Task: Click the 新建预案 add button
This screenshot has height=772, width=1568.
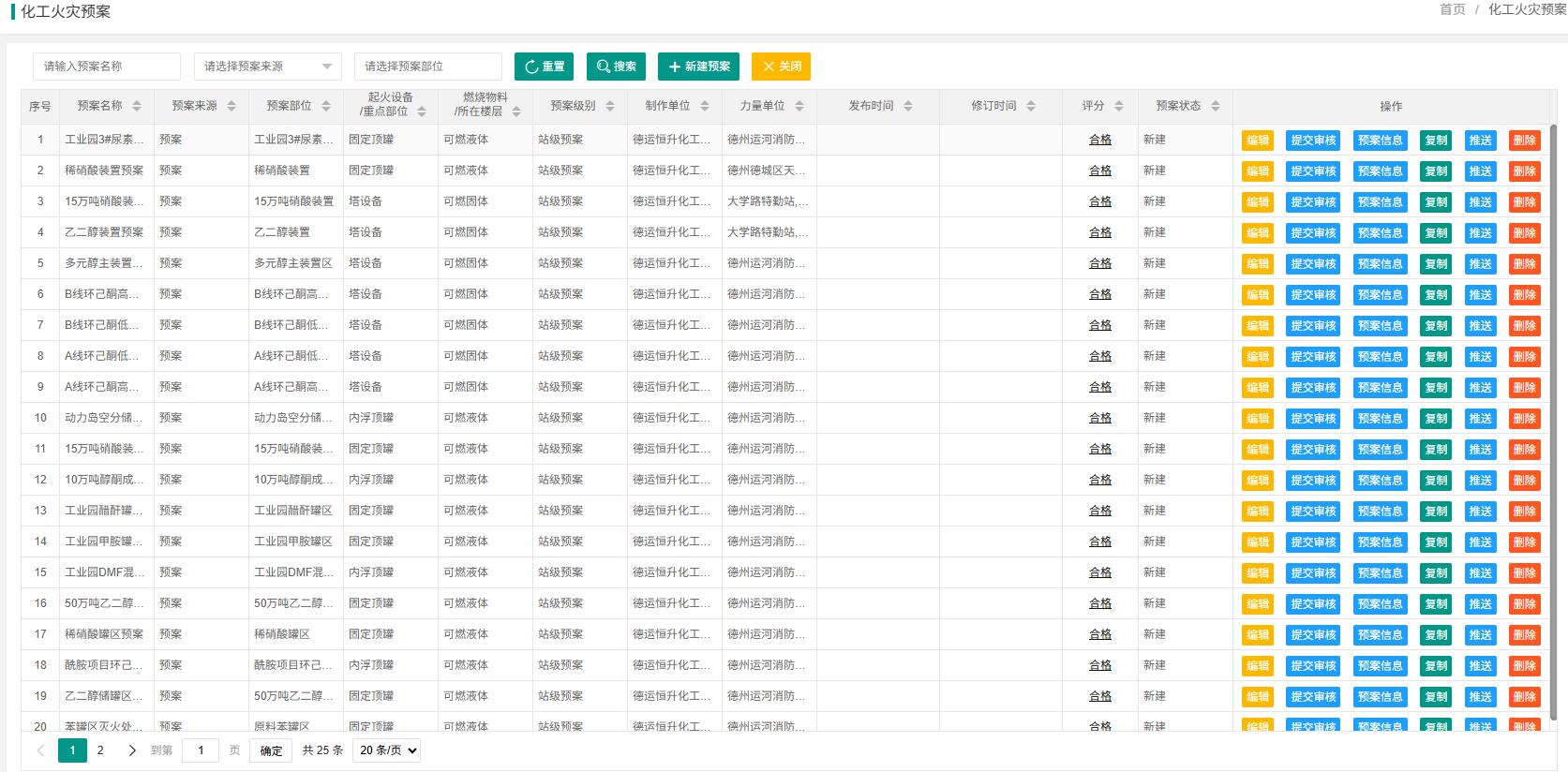Action: [x=698, y=67]
